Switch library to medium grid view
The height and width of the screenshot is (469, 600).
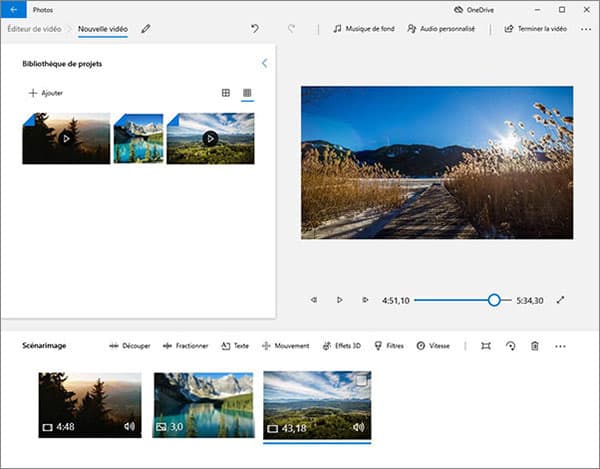pyautogui.click(x=225, y=93)
